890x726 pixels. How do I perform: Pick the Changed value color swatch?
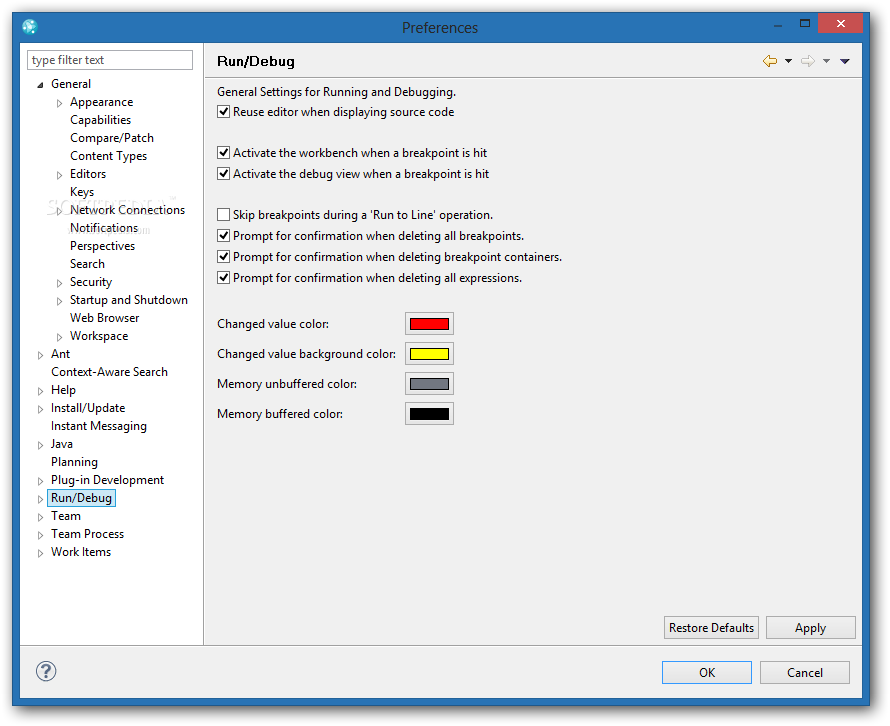429,324
